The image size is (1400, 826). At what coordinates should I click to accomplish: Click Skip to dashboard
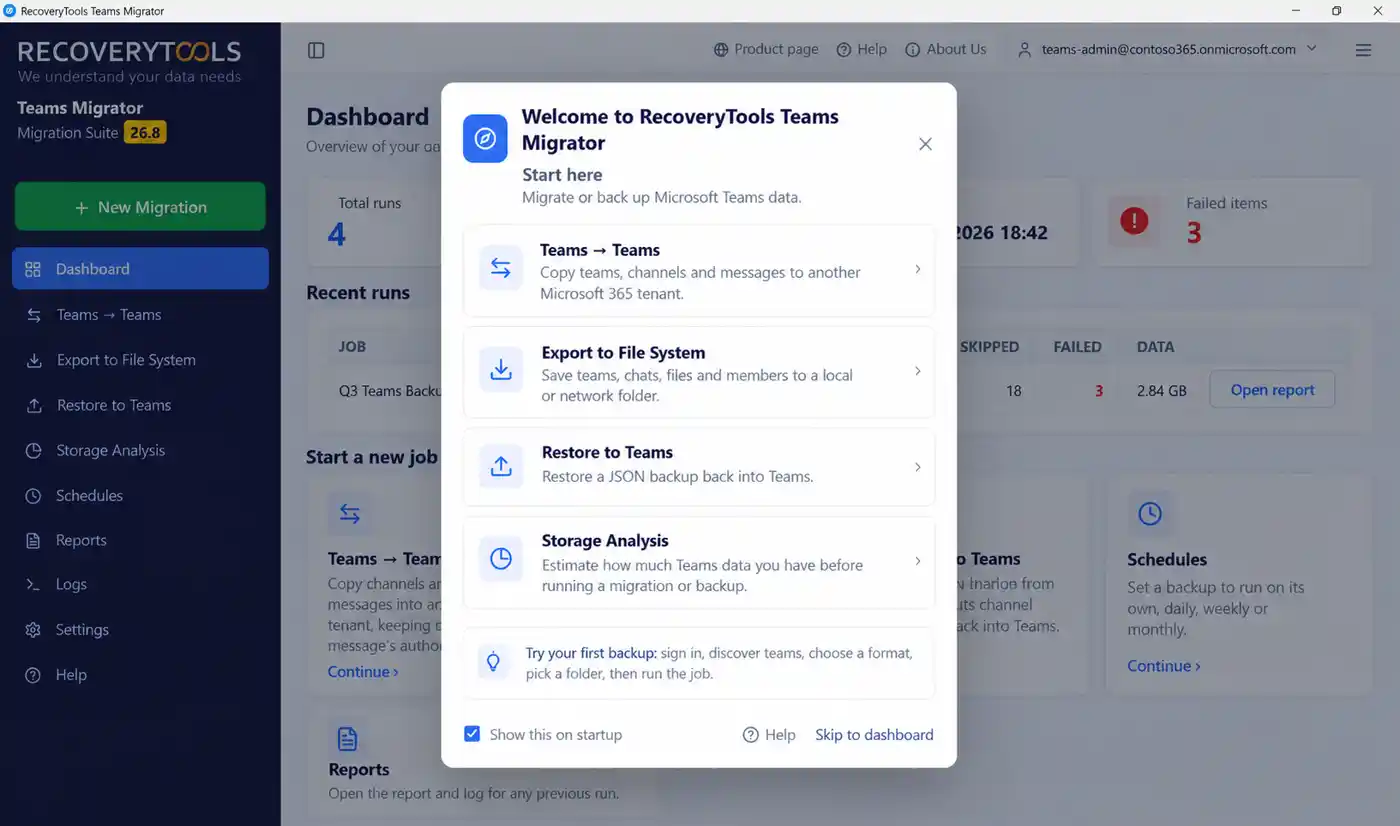pos(874,735)
